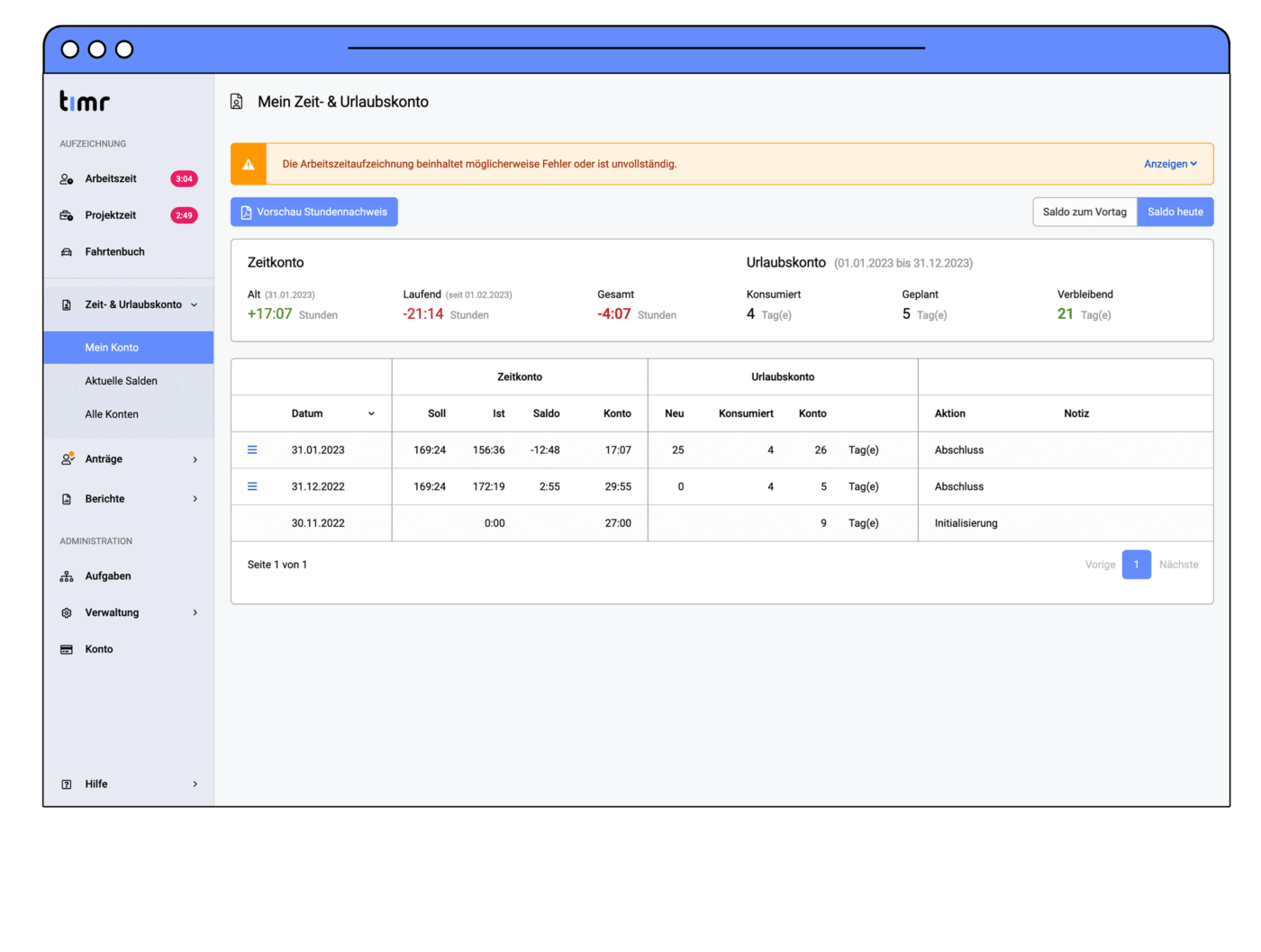Click the 29:55 Konto value
Viewport: 1261px width, 952px height.
(618, 486)
